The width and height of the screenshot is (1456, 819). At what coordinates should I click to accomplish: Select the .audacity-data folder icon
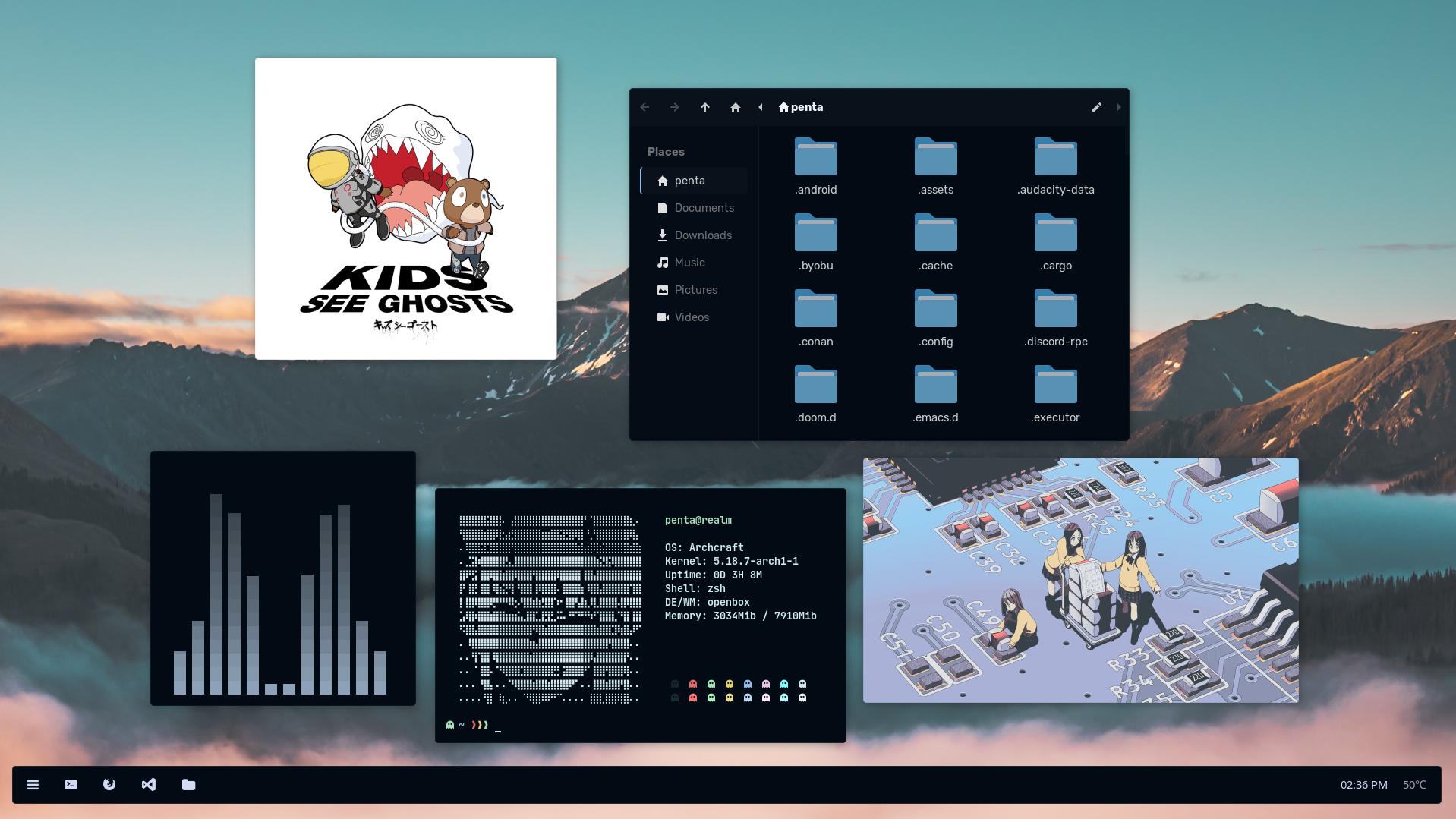click(1056, 157)
